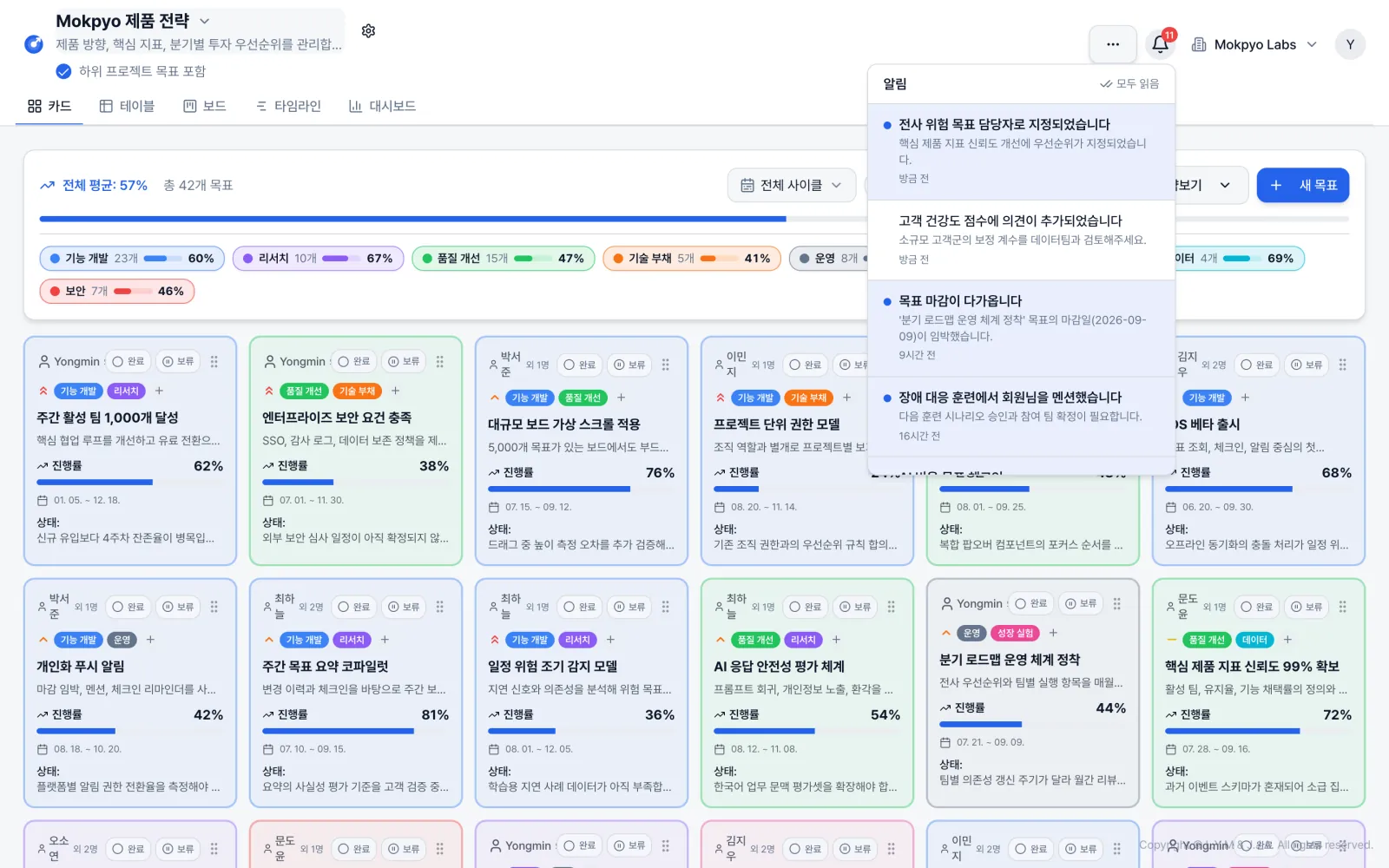Open user avatar Y menu
The image size is (1389, 868).
coord(1350,44)
